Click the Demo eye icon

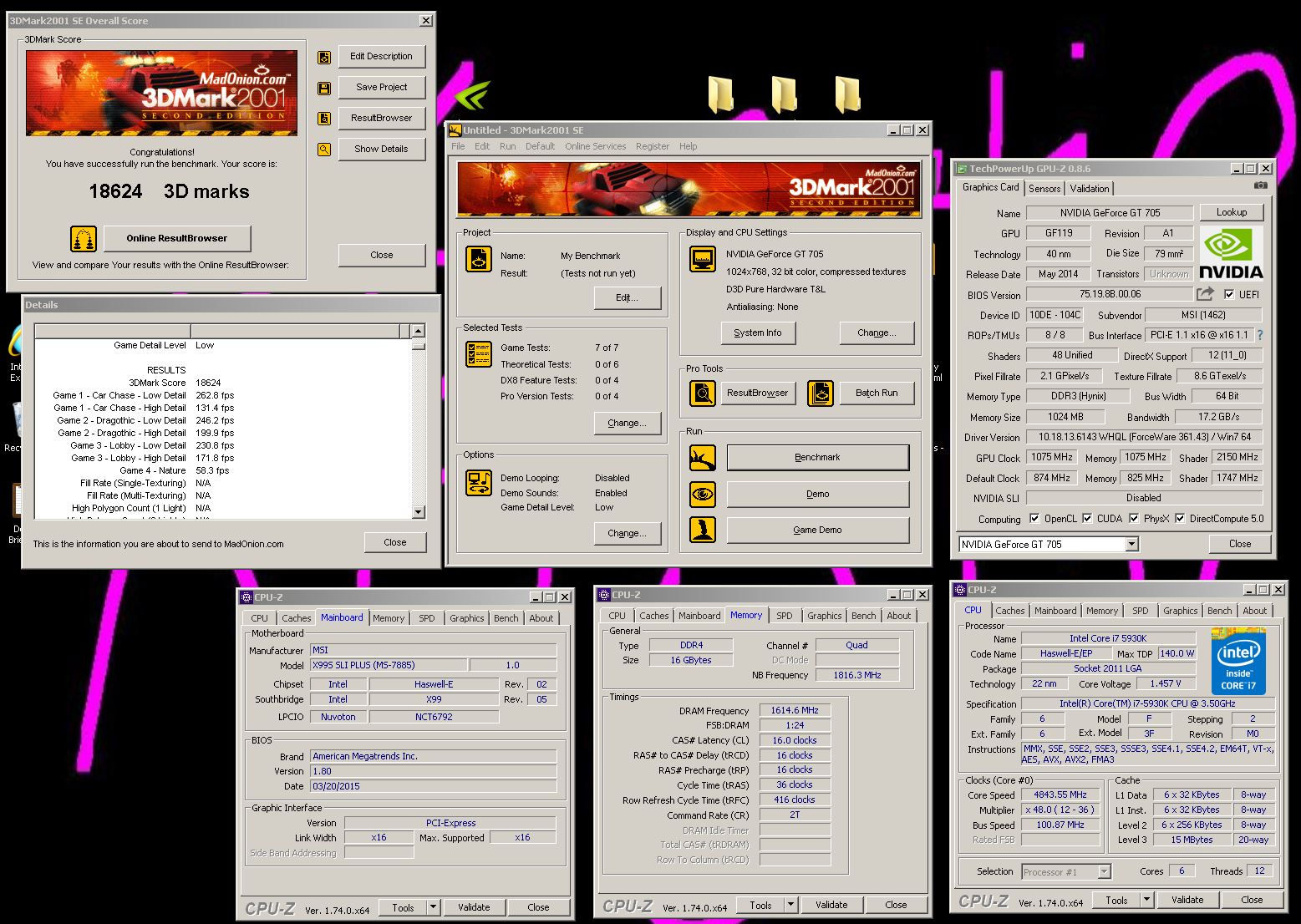point(703,494)
